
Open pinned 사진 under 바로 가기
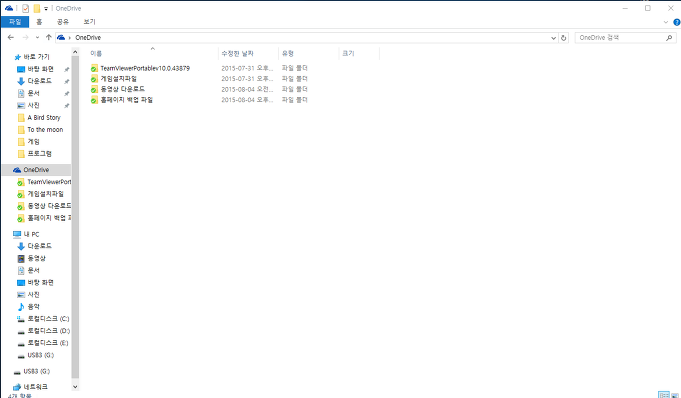tap(33, 106)
